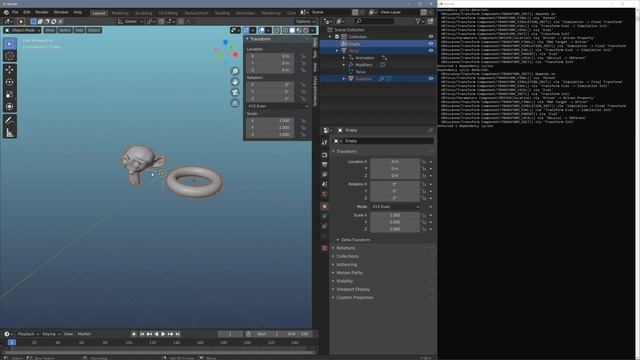Image resolution: width=640 pixels, height=360 pixels.
Task: Toggle visibility of the bottom highlighted outliner row
Action: pyautogui.click(x=431, y=78)
